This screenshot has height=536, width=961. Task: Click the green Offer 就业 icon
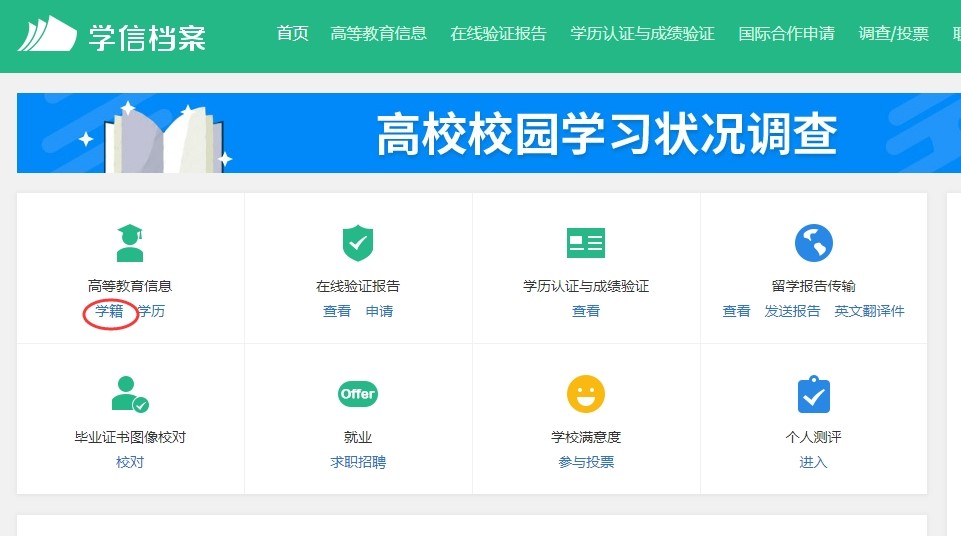pos(358,394)
